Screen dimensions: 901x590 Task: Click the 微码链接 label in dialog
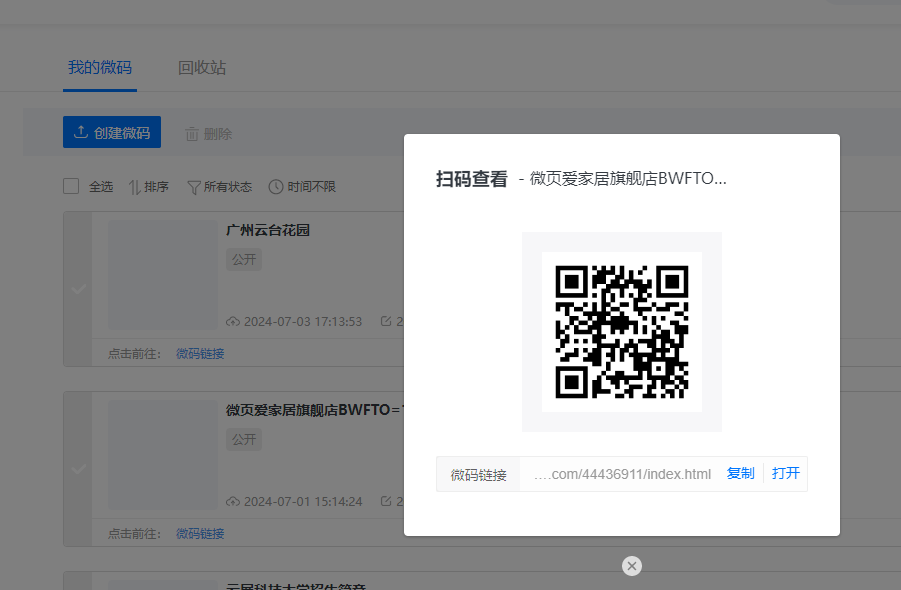(x=478, y=475)
